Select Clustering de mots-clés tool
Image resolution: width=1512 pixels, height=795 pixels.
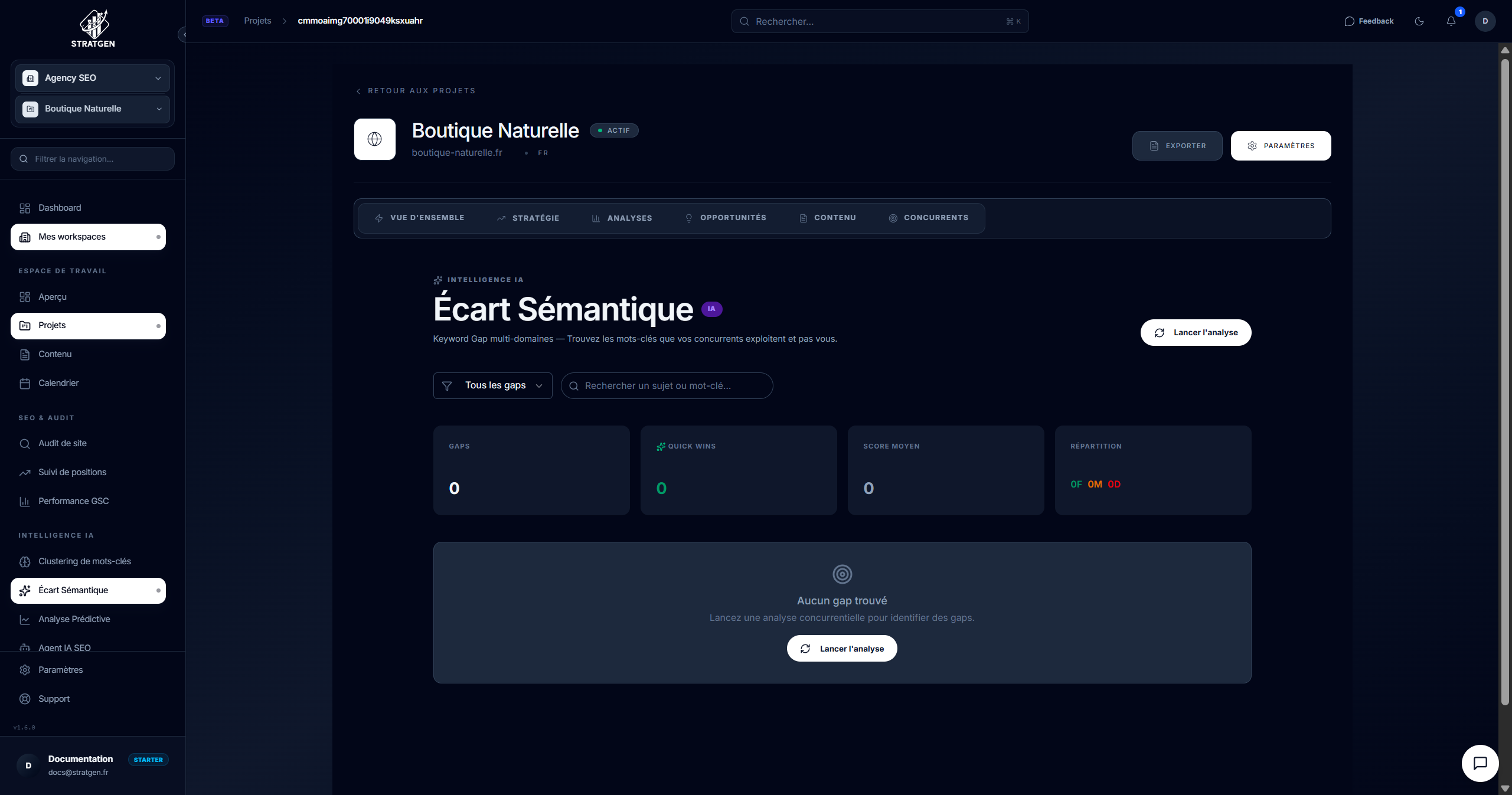point(84,561)
